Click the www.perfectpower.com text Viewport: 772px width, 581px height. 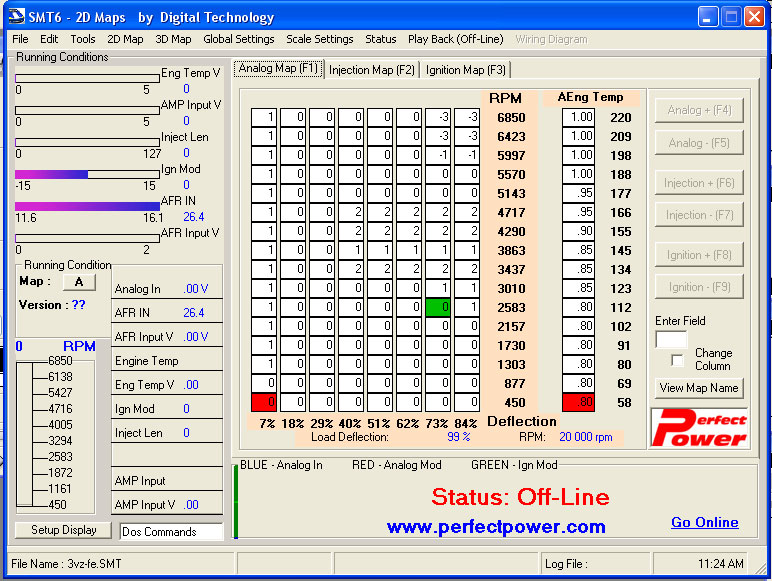pos(496,527)
